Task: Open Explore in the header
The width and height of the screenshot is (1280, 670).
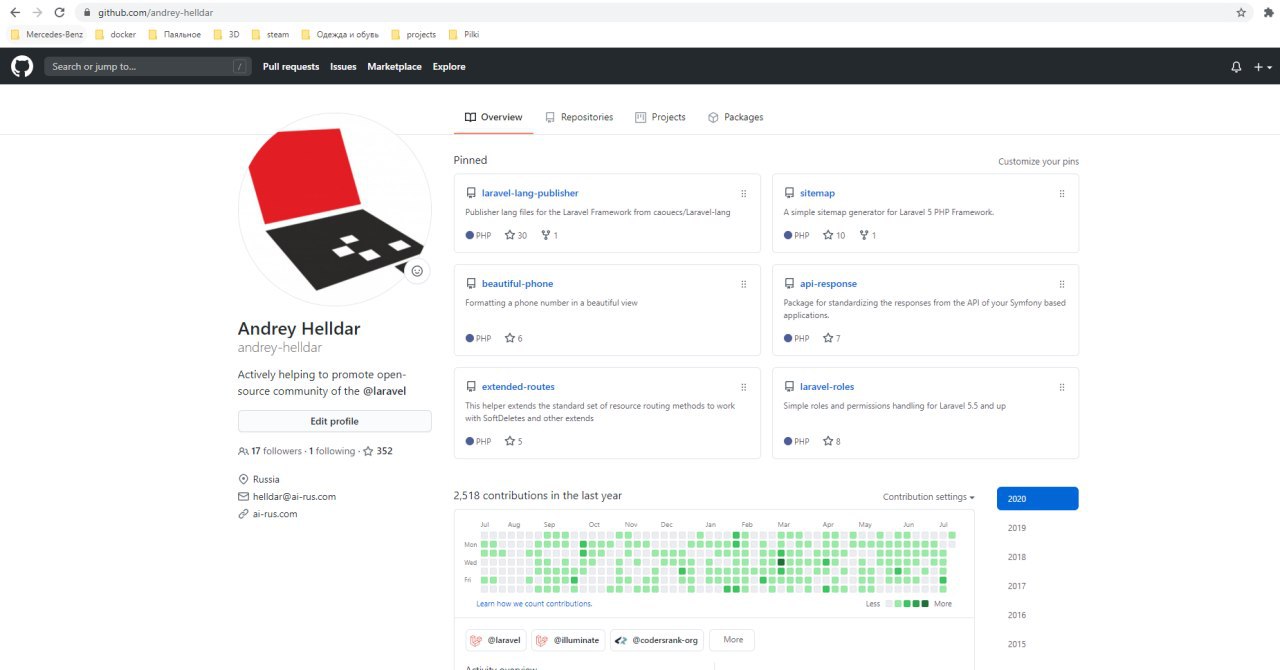Action: [x=449, y=67]
